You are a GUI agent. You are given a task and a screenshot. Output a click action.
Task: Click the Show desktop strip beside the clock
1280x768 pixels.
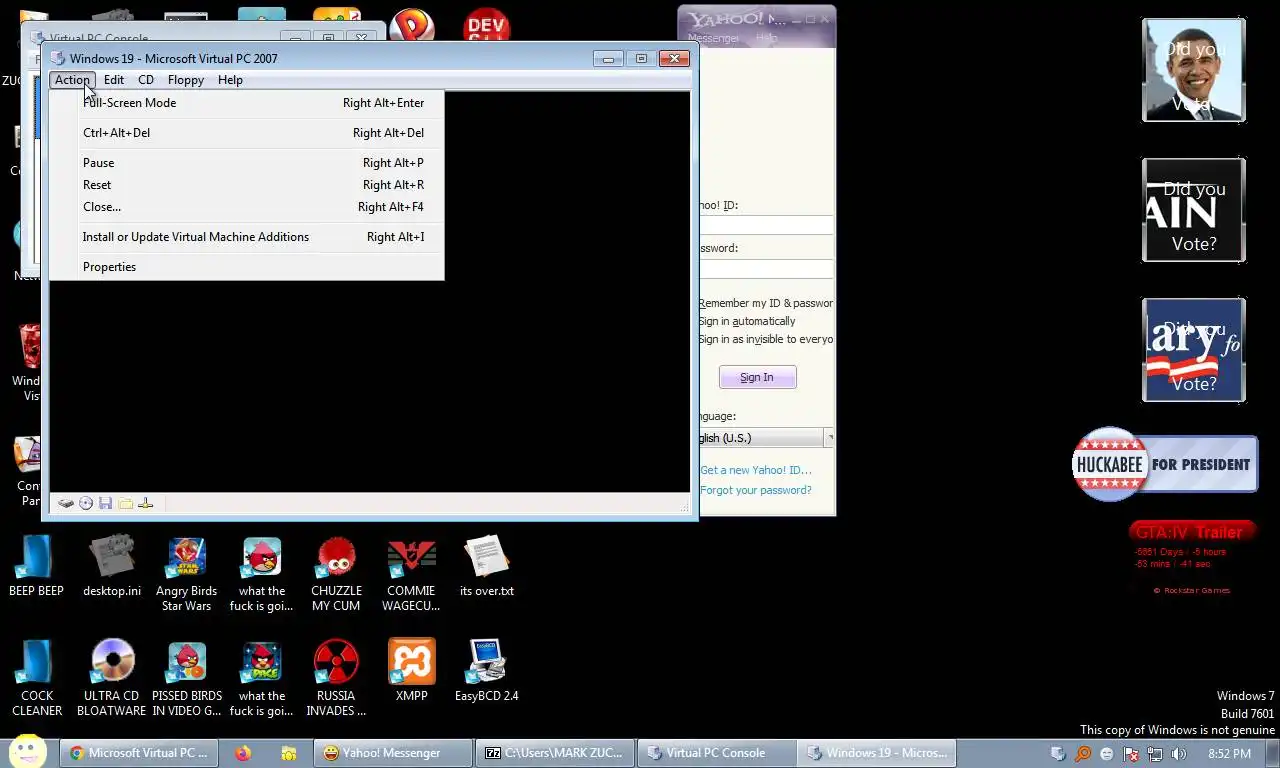point(1272,753)
